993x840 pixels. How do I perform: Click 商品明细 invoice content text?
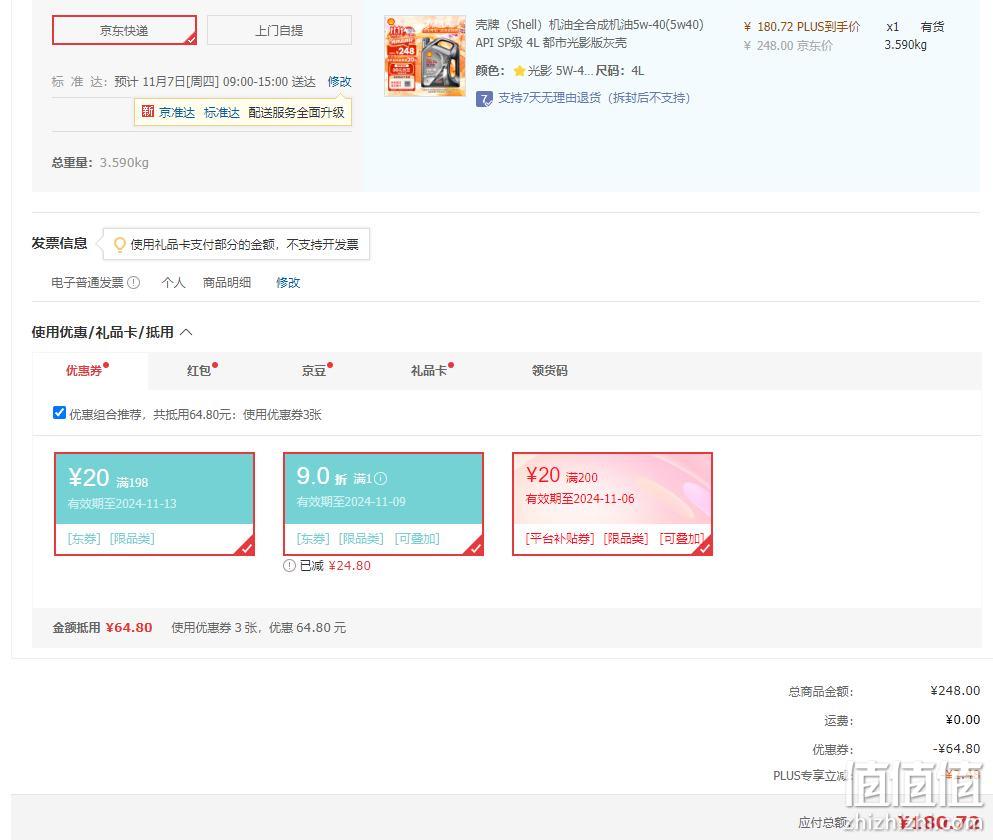pyautogui.click(x=227, y=283)
